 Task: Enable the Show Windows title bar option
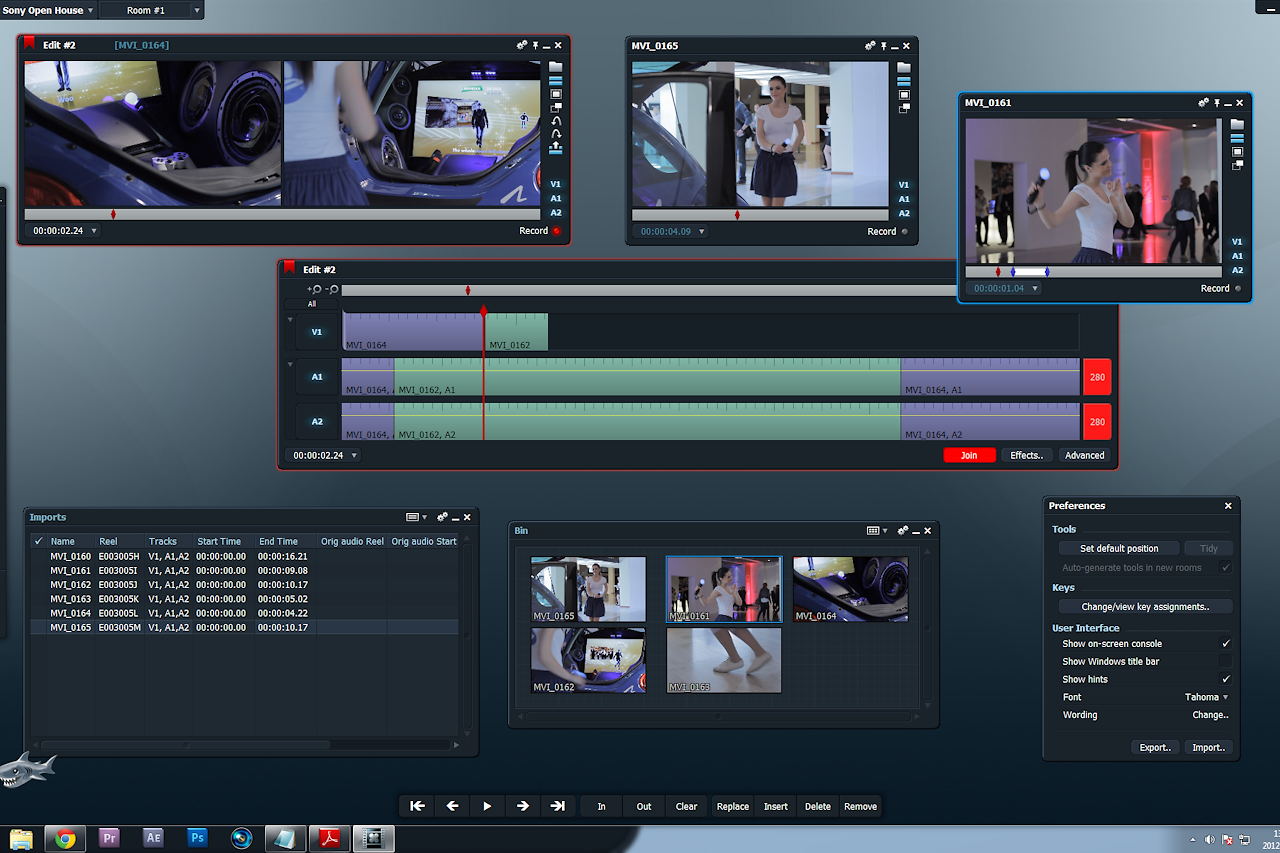point(1226,662)
